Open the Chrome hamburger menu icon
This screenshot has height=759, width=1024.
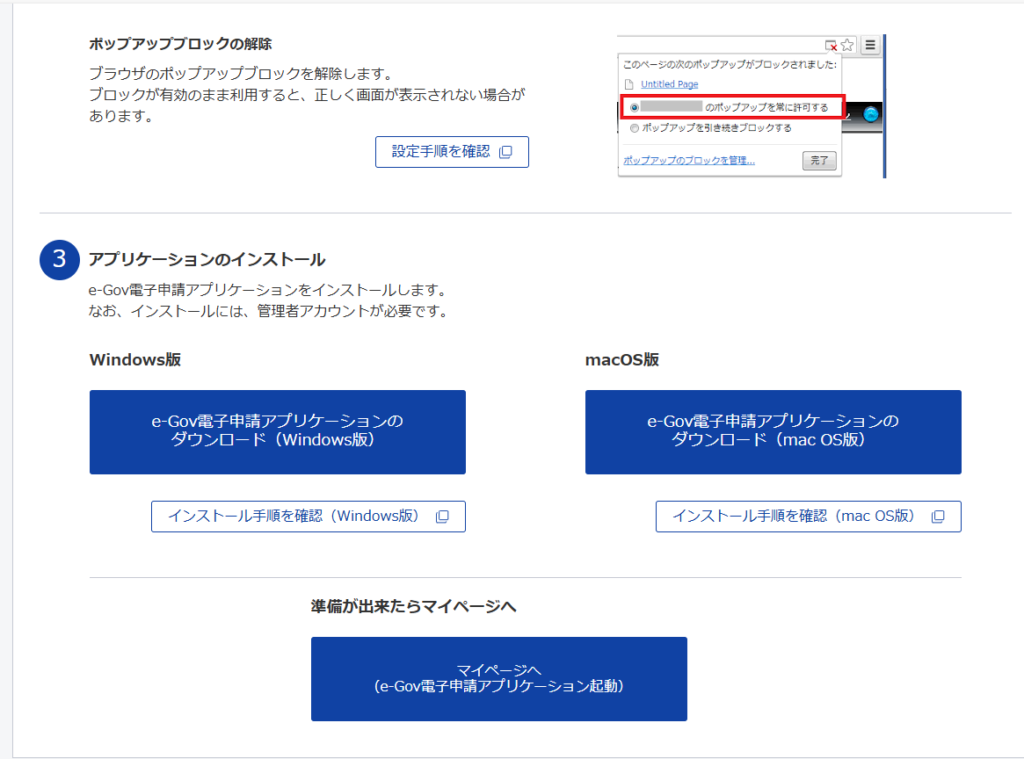870,45
